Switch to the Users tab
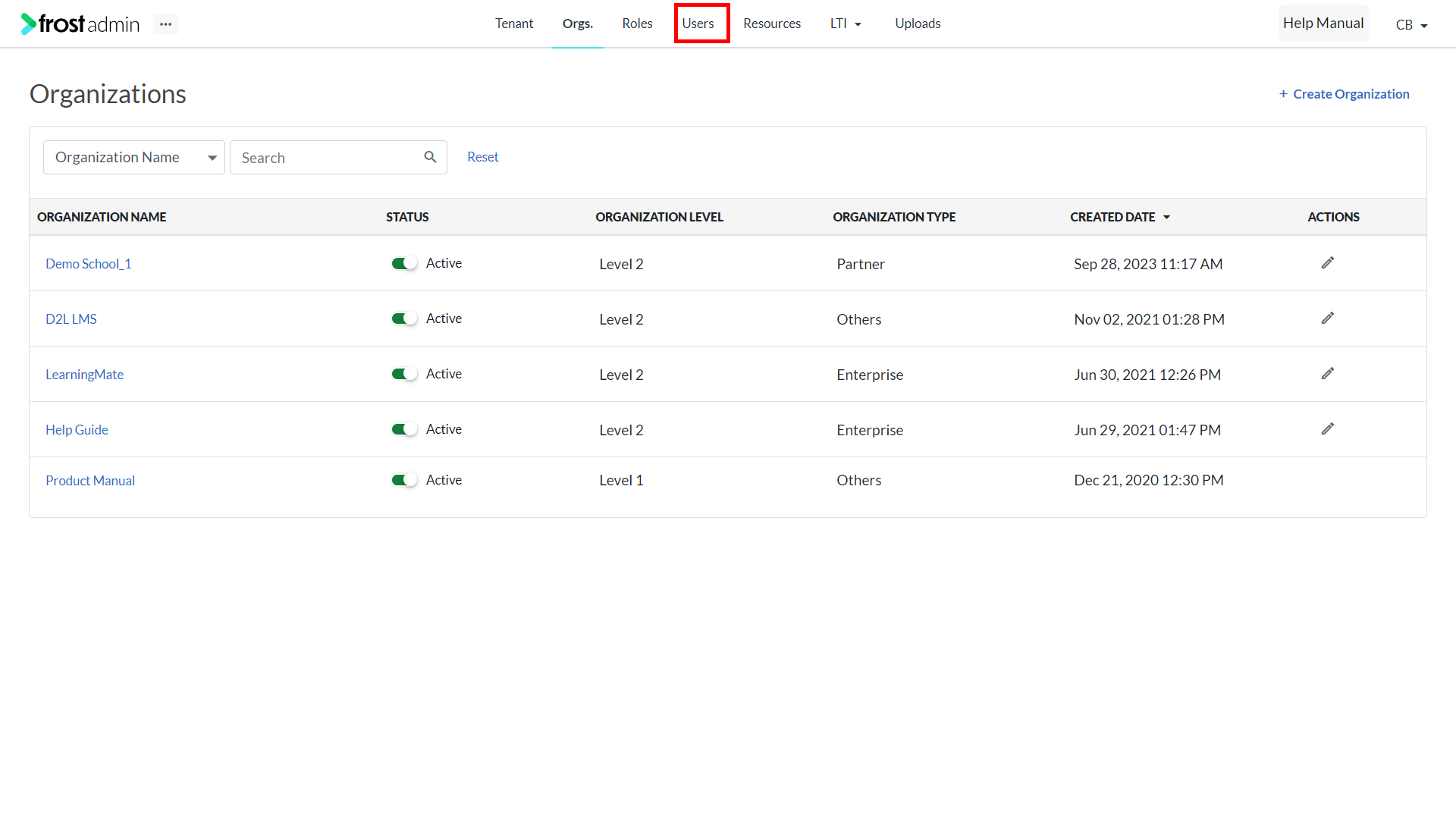The height and width of the screenshot is (819, 1456). pyautogui.click(x=698, y=24)
